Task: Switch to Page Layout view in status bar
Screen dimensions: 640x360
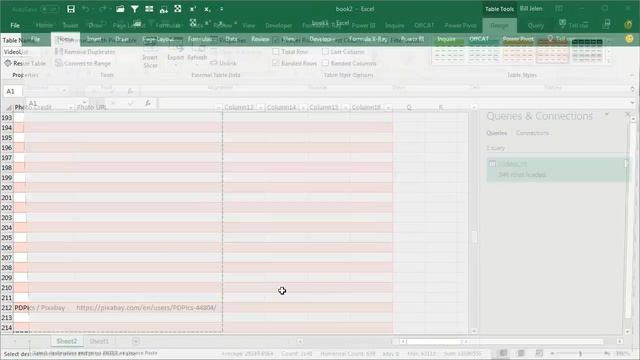Action: pos(521,353)
